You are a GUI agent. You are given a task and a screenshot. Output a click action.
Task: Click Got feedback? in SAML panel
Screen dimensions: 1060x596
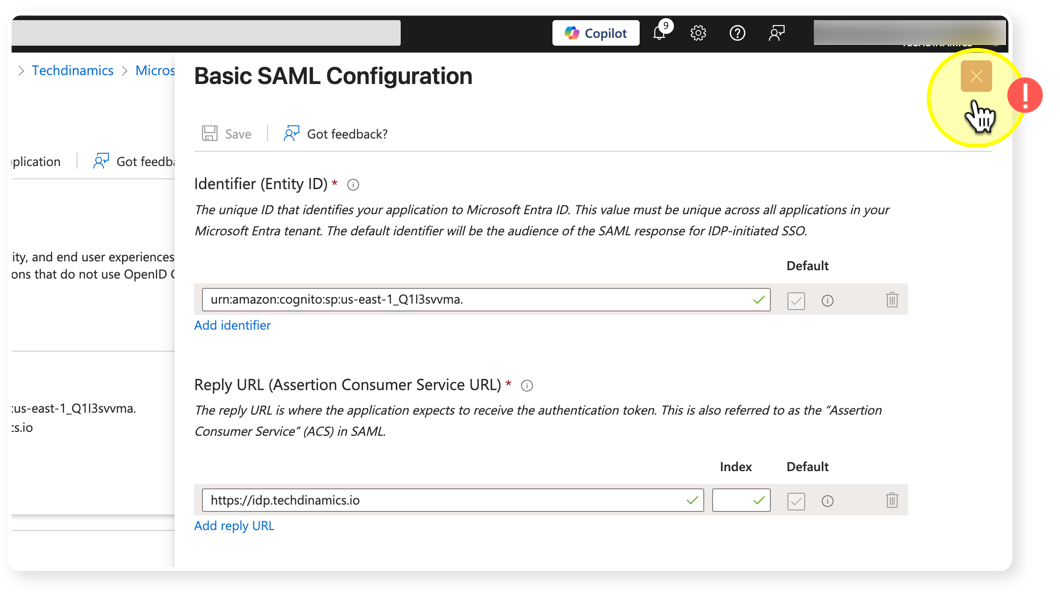(347, 134)
